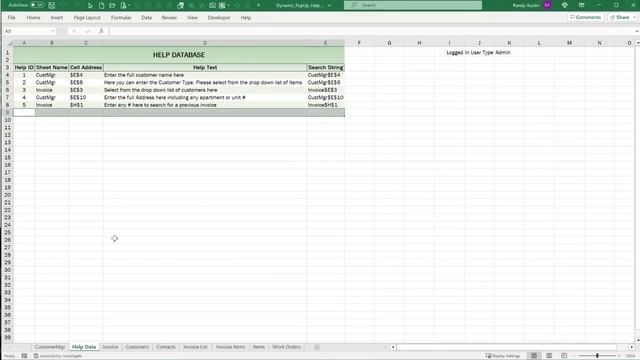Click the camera icon in quick access toolbar
Image resolution: width=640 pixels, height=360 pixels.
[212, 5]
